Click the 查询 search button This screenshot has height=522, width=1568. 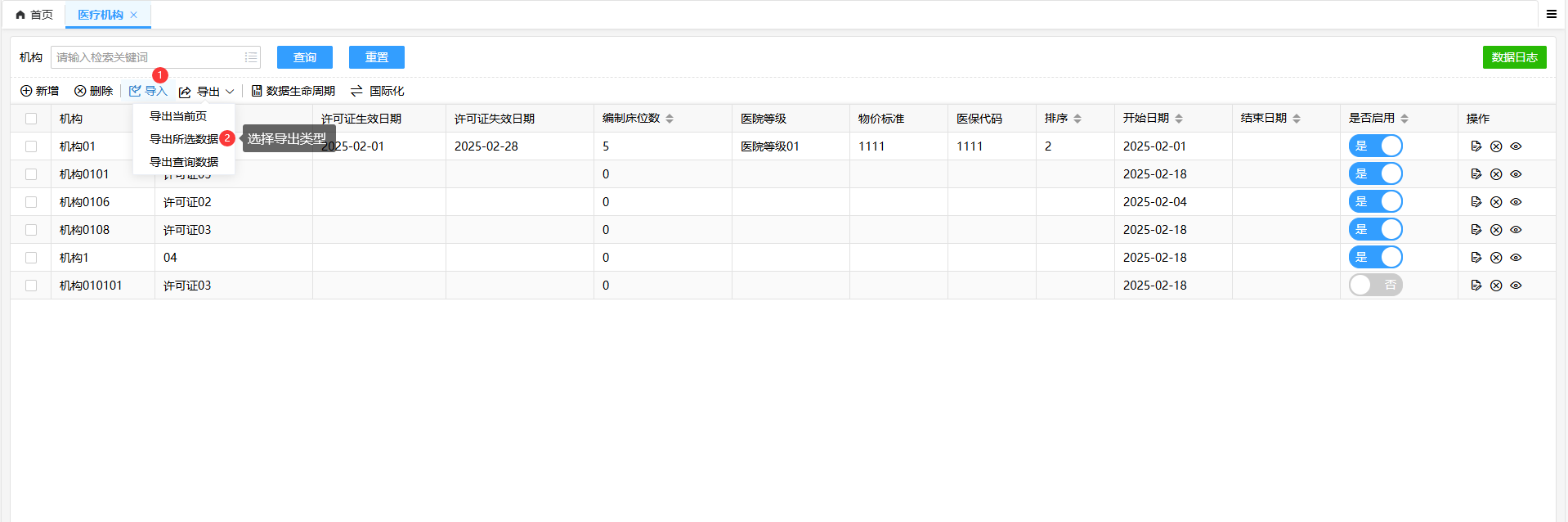coord(304,57)
